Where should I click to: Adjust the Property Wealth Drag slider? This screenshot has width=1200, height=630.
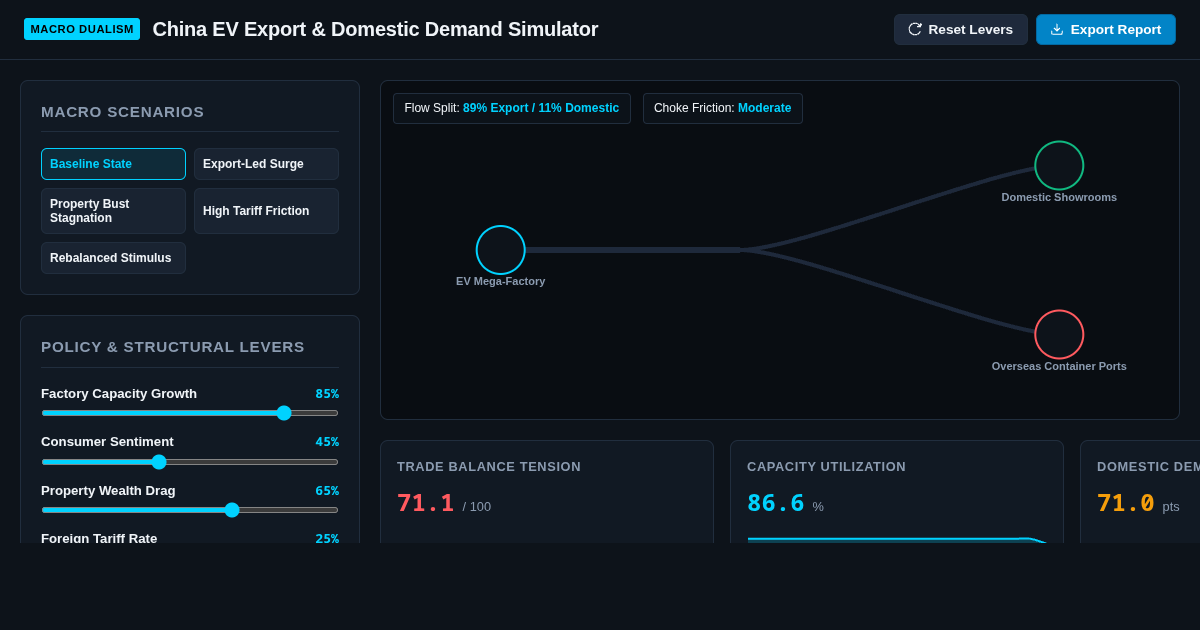(190, 510)
